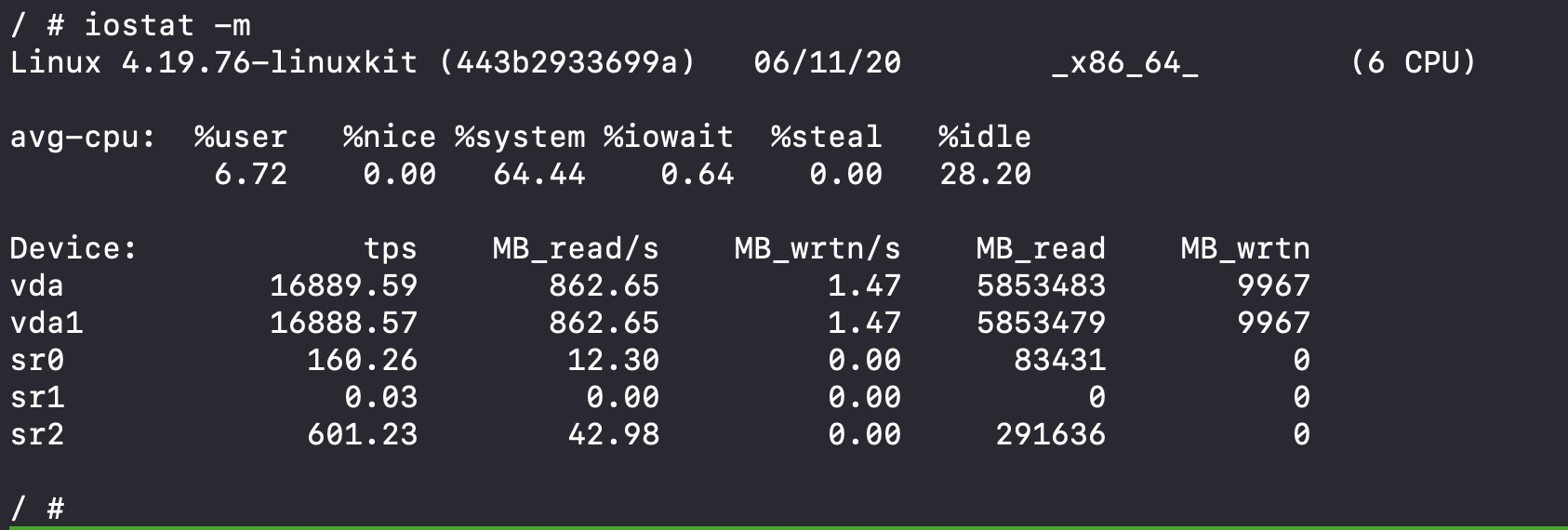Click the vda tps value 16889.59
This screenshot has height=530, width=1568.
343,285
